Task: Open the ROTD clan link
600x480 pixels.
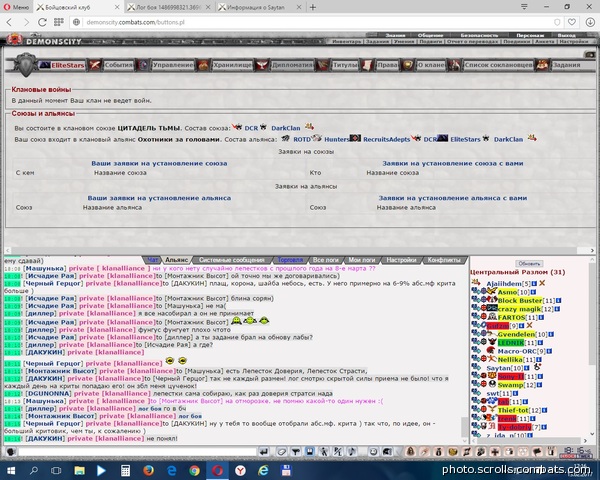Action: point(302,139)
